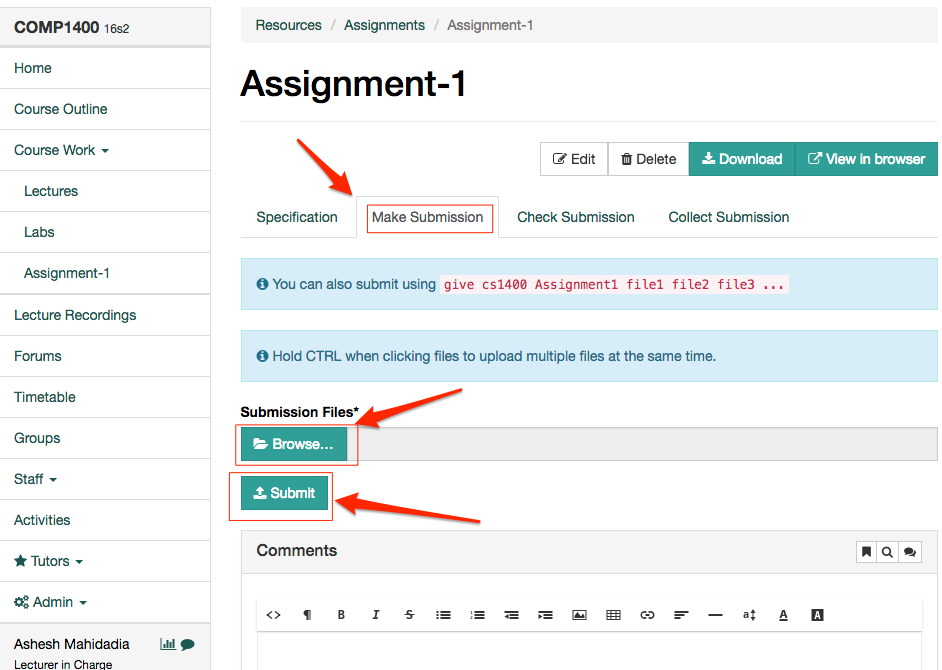This screenshot has height=670, width=942.
Task: Click inside comment text area
Action: 589,651
